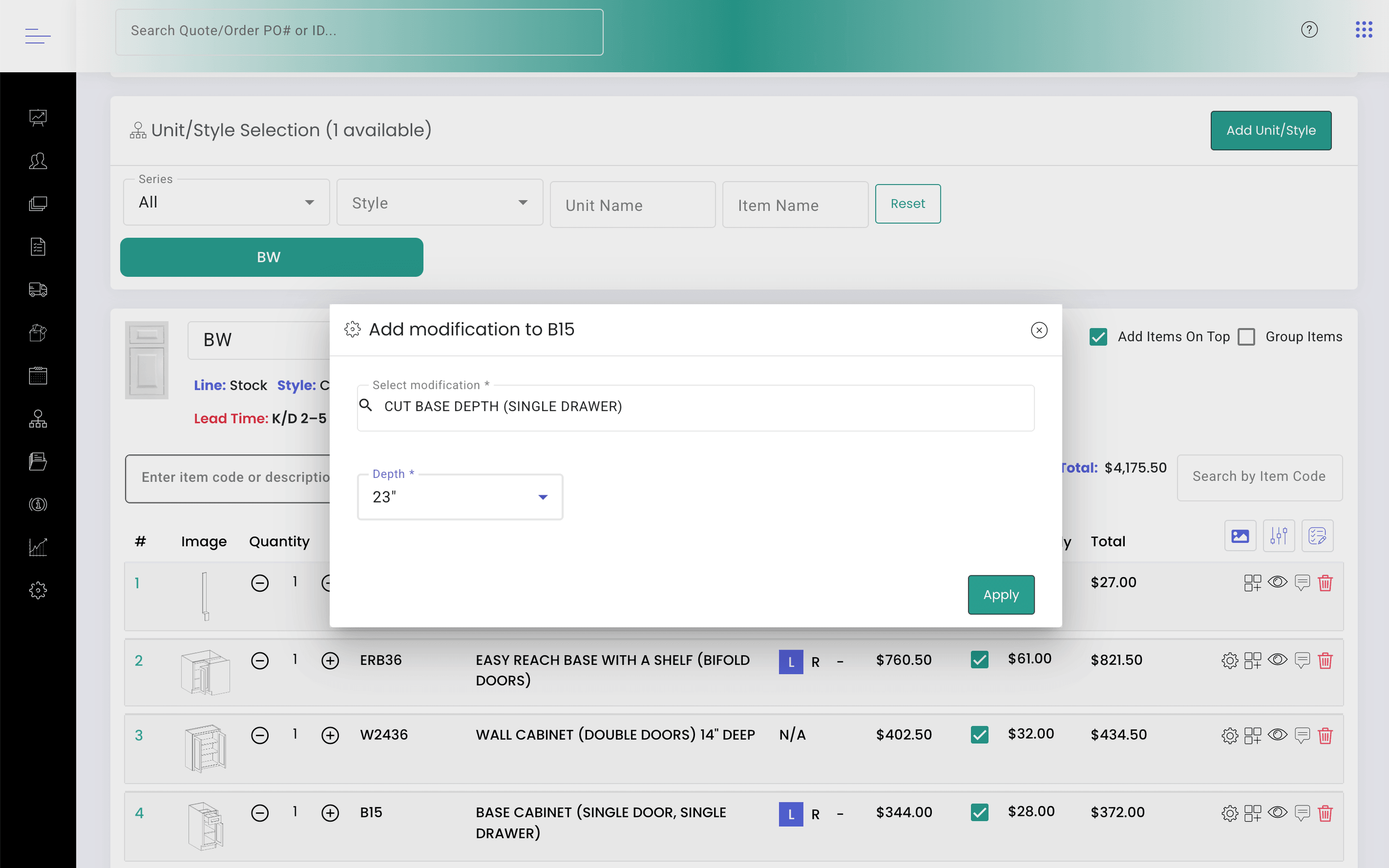Open the comment icon on the B15 row
Image resolution: width=1389 pixels, height=868 pixels.
coord(1302,813)
